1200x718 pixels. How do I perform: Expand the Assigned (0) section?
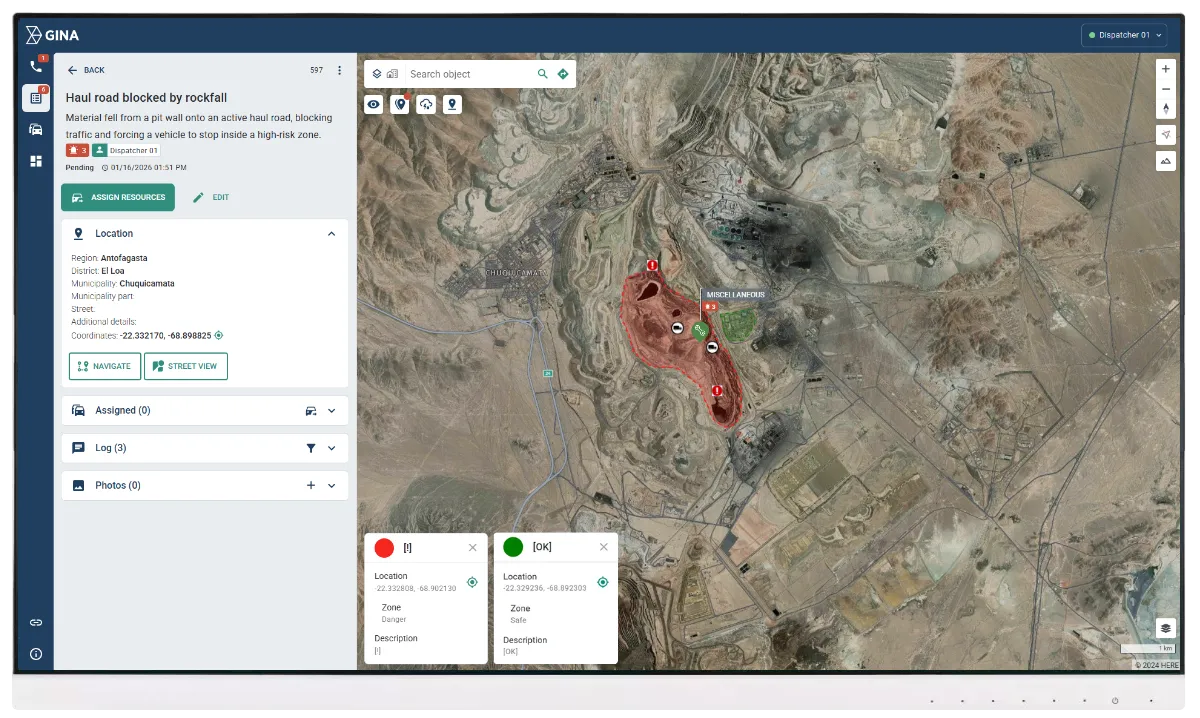tap(334, 410)
